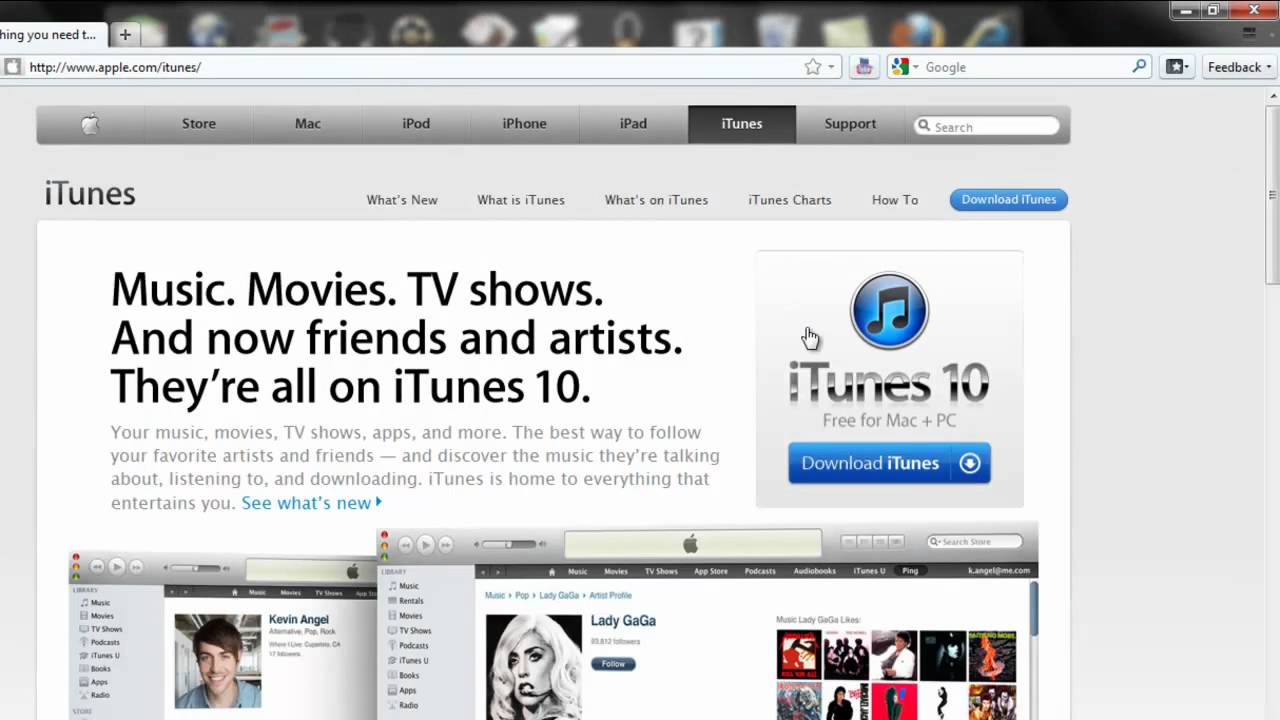Open the bookmarks menu button
Screen dimensions: 1280x720
[x=1176, y=67]
